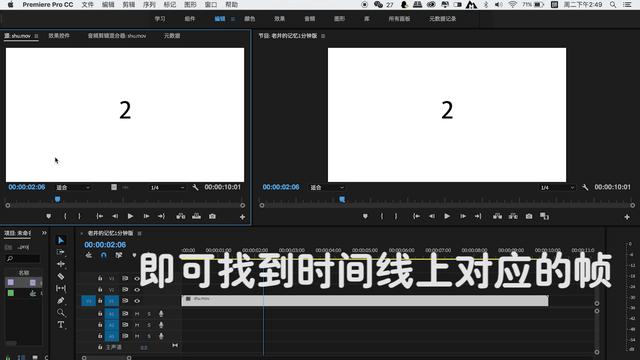The image size is (640, 360).
Task: Mark In point in Program monitor
Action: [382, 216]
